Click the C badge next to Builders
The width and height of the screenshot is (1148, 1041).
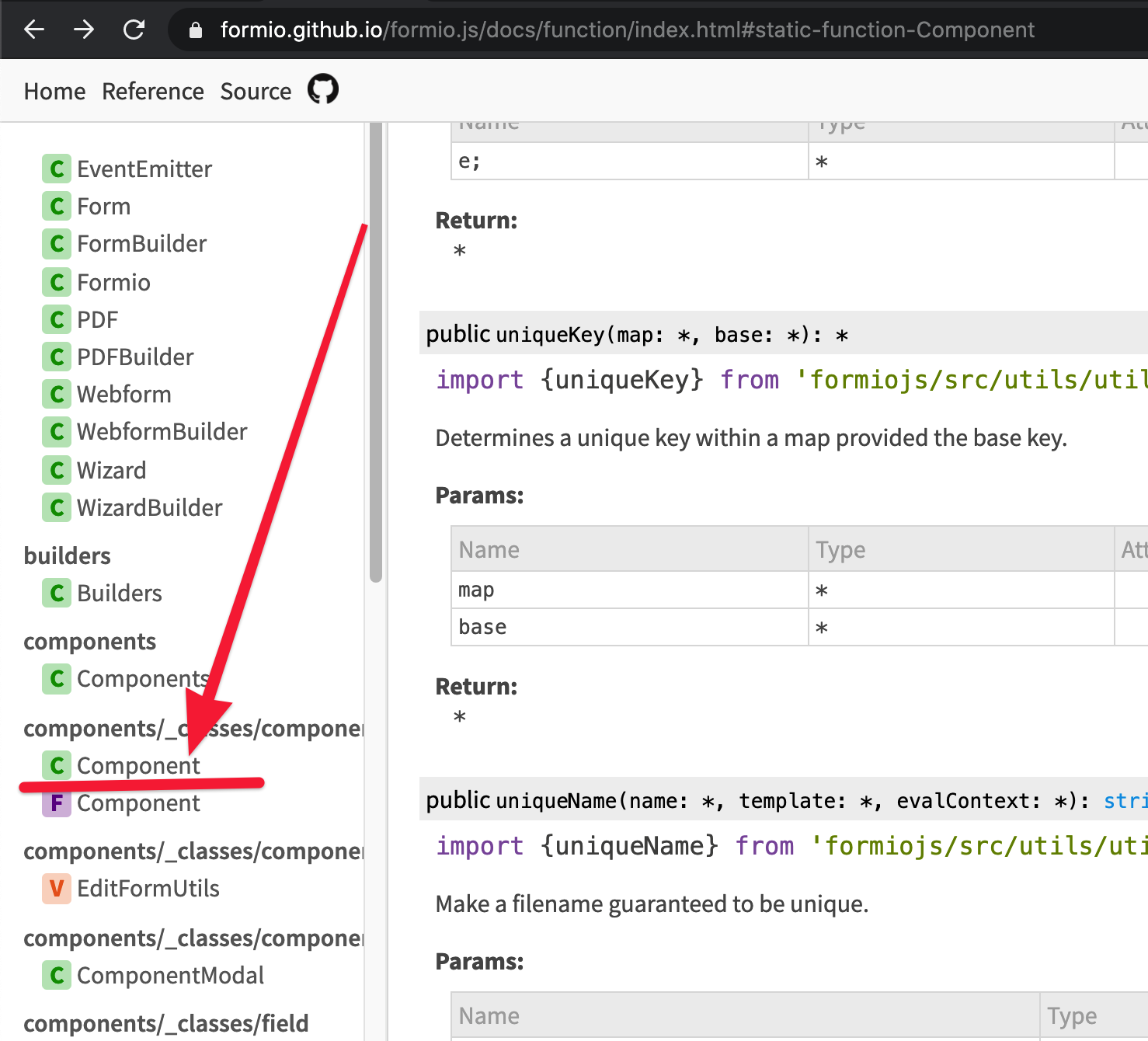(x=56, y=593)
